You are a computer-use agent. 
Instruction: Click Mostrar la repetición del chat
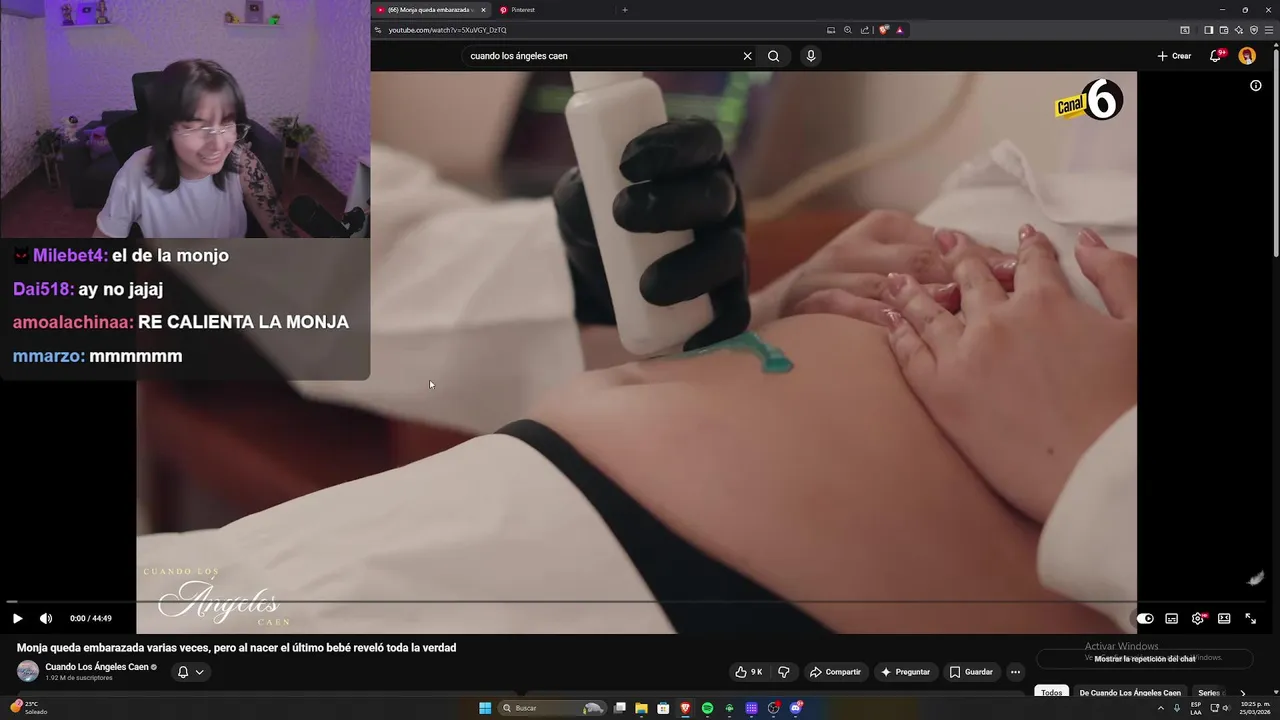[x=1144, y=659]
